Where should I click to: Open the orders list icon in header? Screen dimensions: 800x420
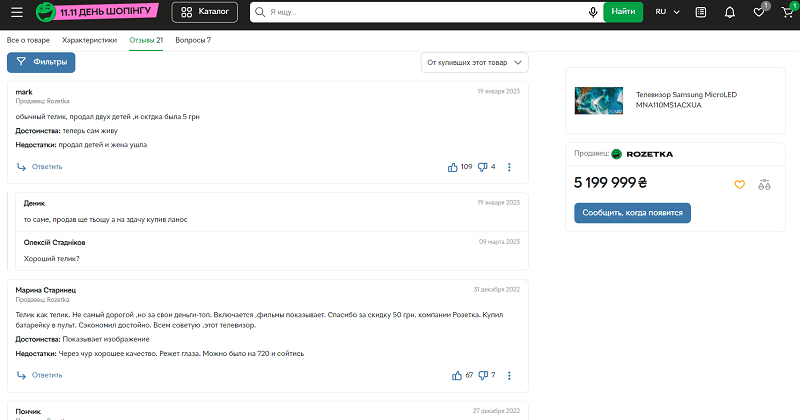pos(701,12)
